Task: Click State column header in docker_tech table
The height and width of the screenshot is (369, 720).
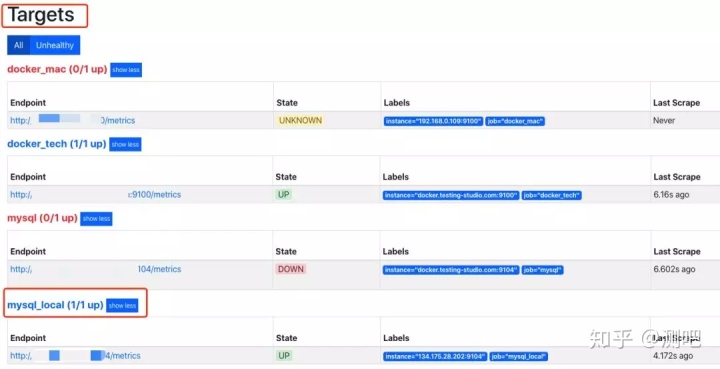Action: coord(286,177)
